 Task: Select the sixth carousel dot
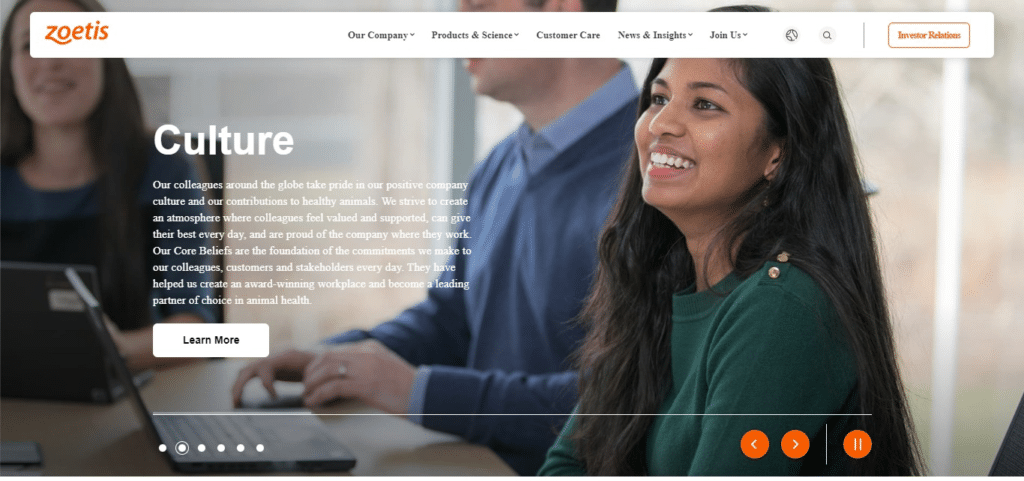260,448
